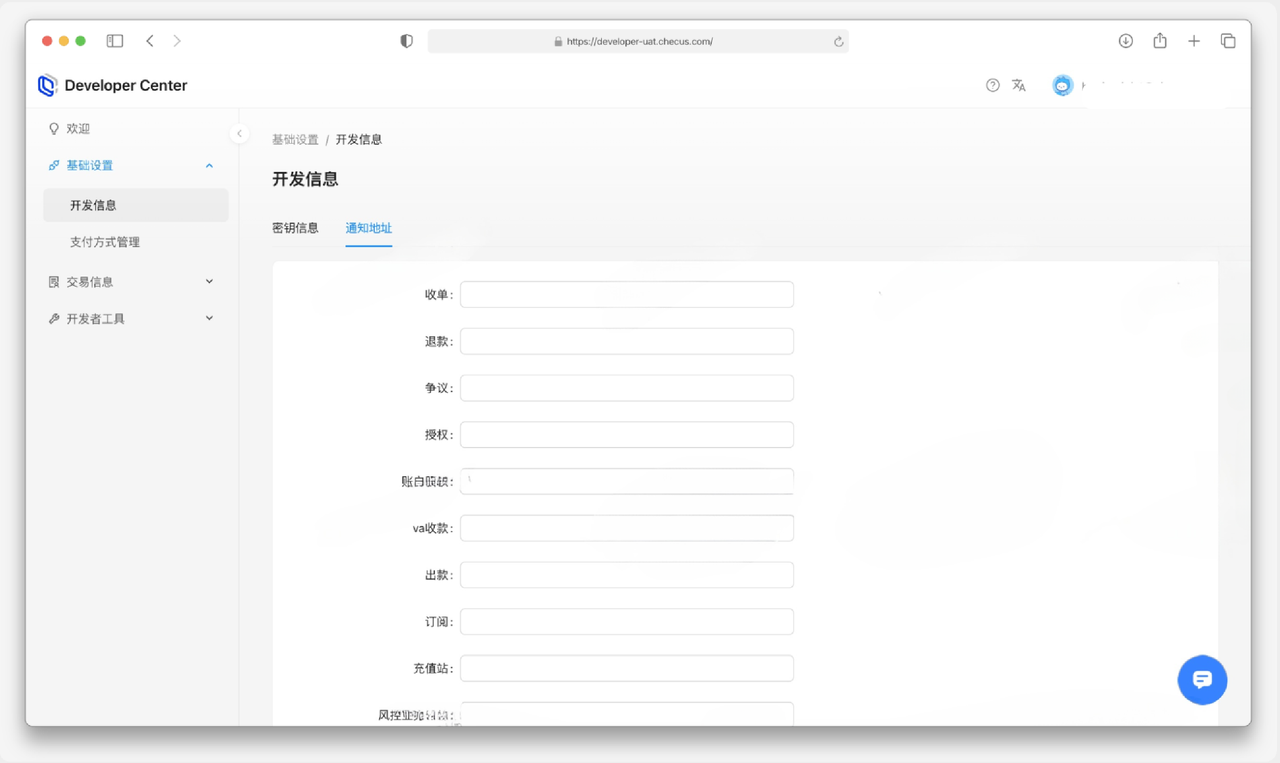Toggle the Safari sidebar panel icon

[x=115, y=41]
